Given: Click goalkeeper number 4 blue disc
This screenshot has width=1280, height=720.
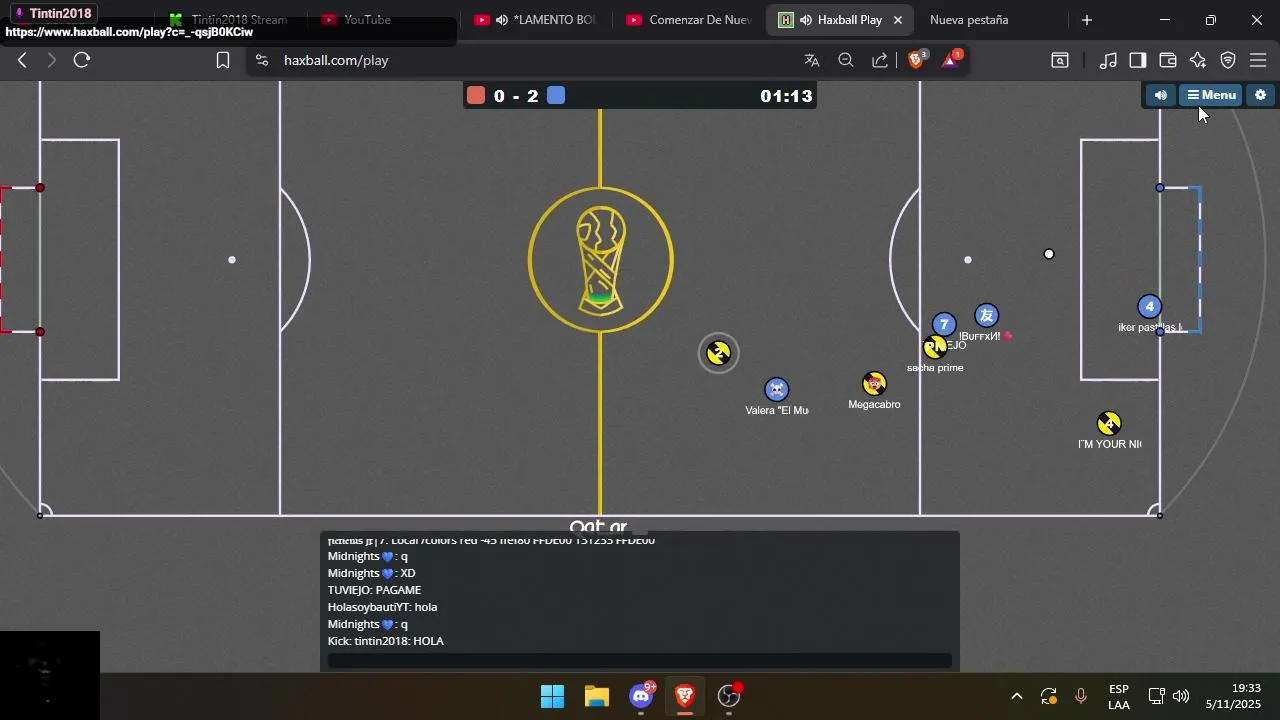Looking at the screenshot, I should coord(1149,307).
